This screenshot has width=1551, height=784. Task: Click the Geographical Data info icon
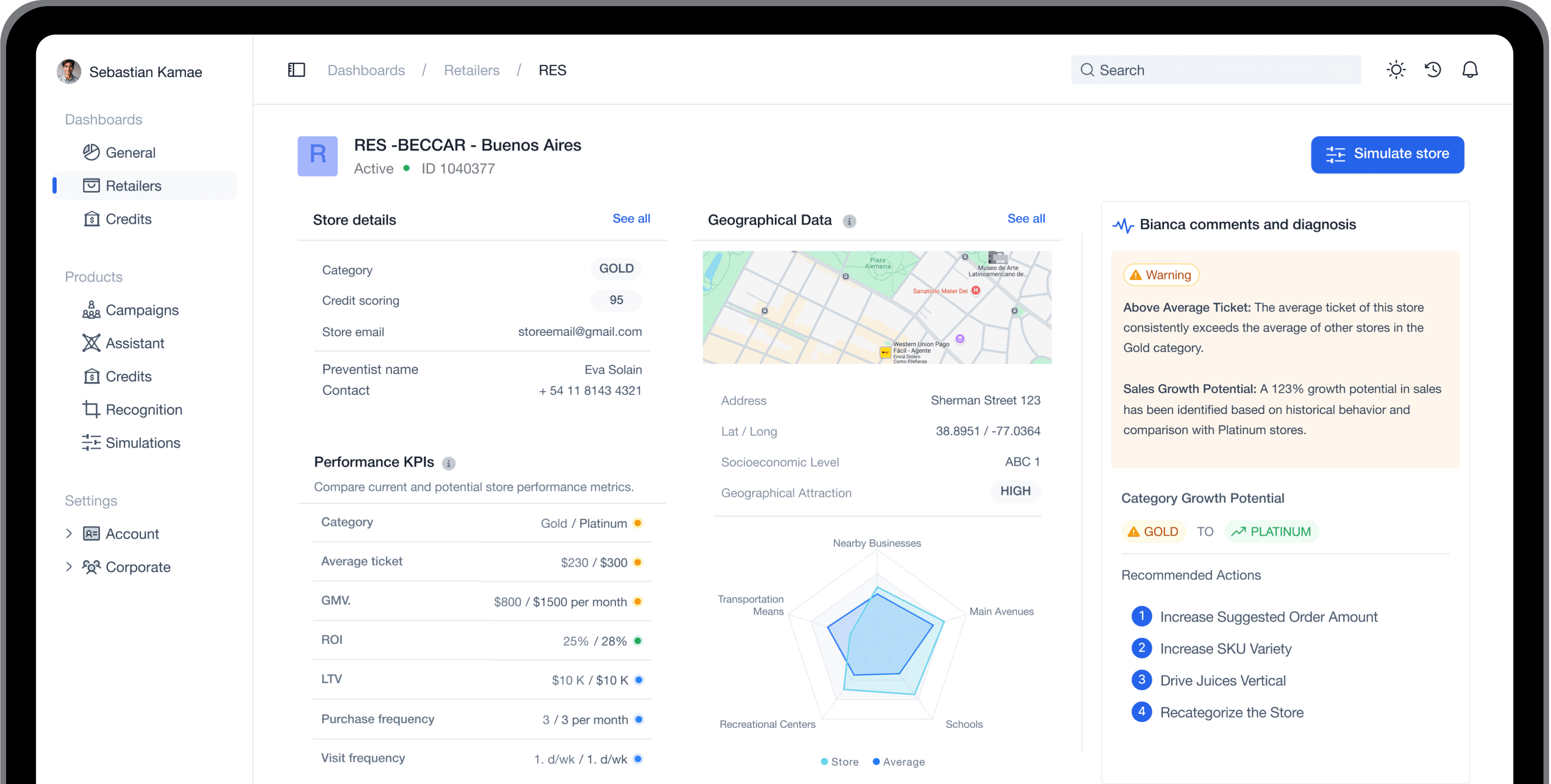pos(849,221)
